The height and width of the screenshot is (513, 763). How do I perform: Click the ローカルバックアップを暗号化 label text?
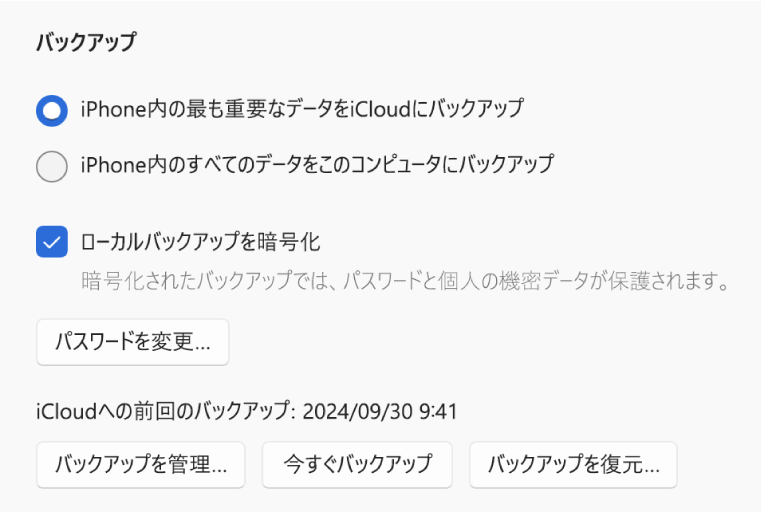200,242
